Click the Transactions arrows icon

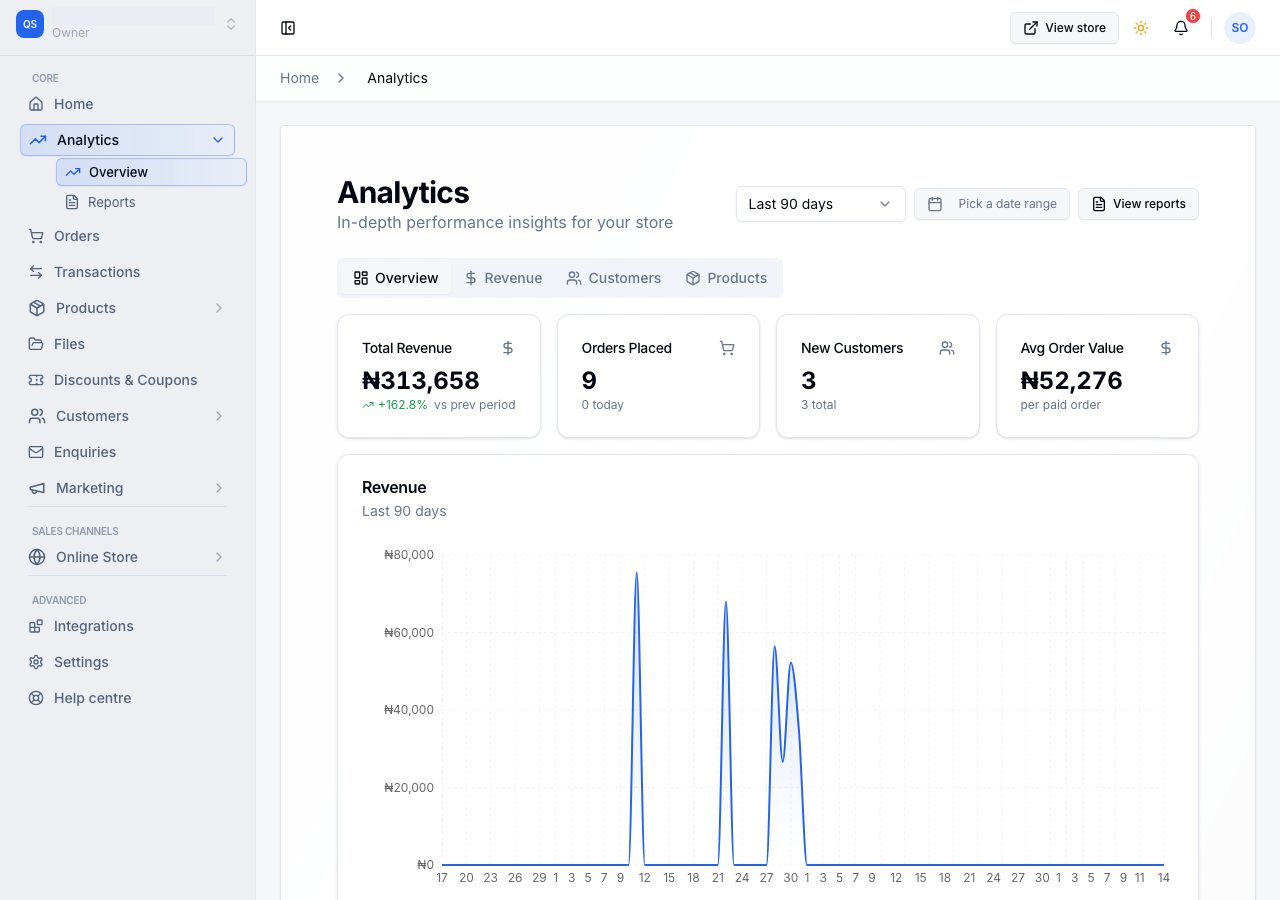(36, 272)
